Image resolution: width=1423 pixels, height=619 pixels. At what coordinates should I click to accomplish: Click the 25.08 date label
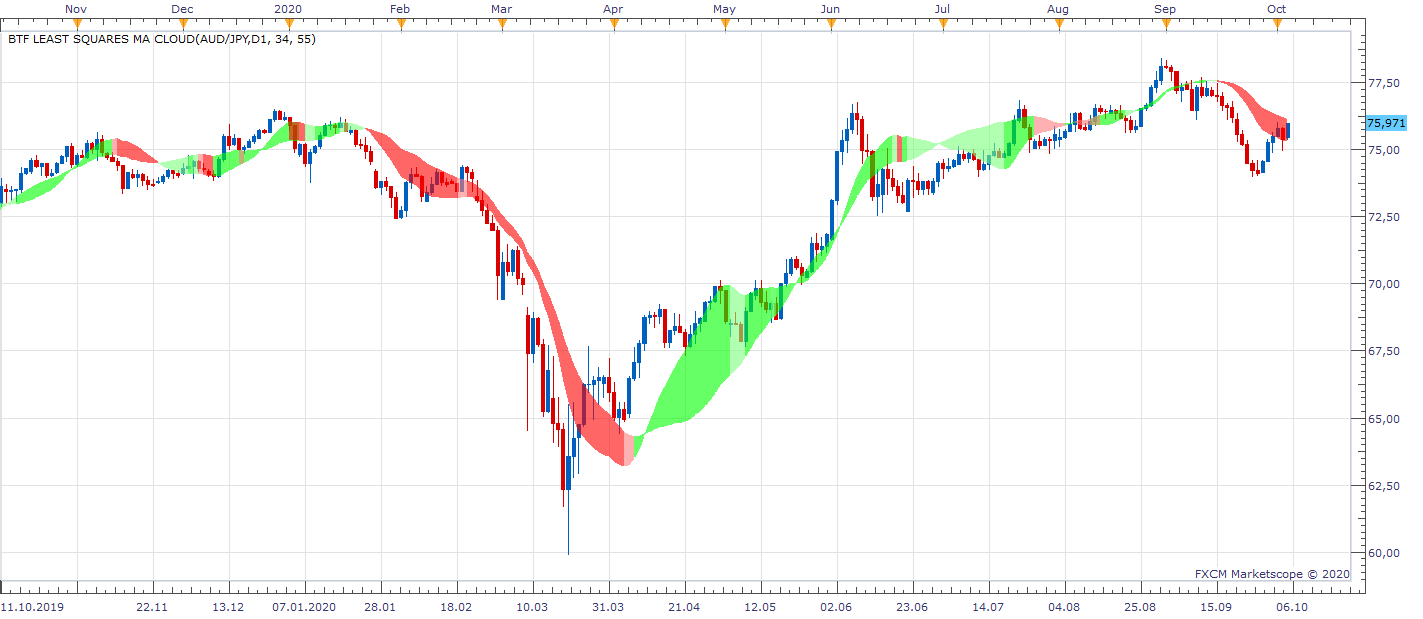click(1140, 607)
